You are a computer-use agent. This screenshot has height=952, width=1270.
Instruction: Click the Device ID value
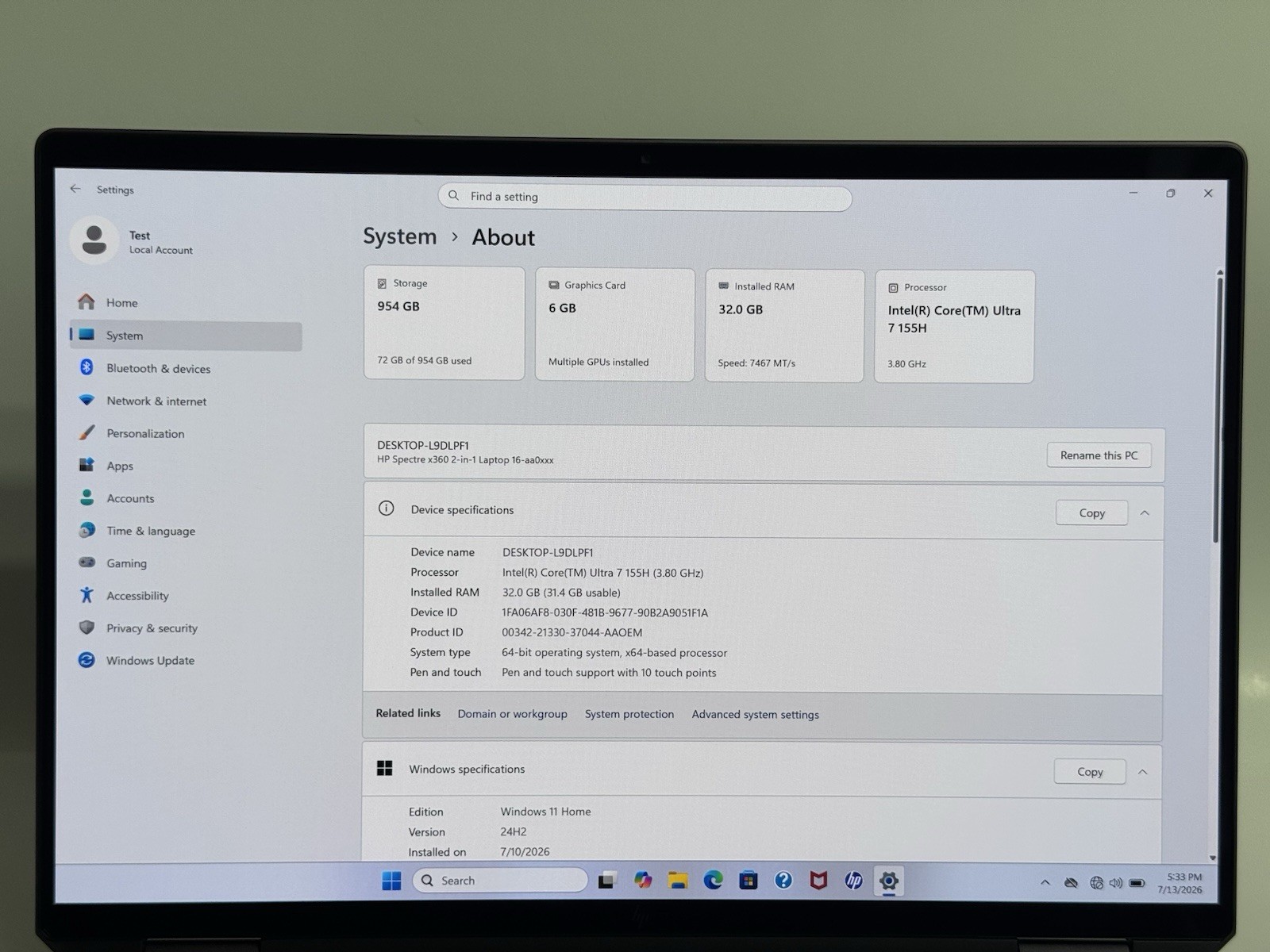pyautogui.click(x=604, y=612)
